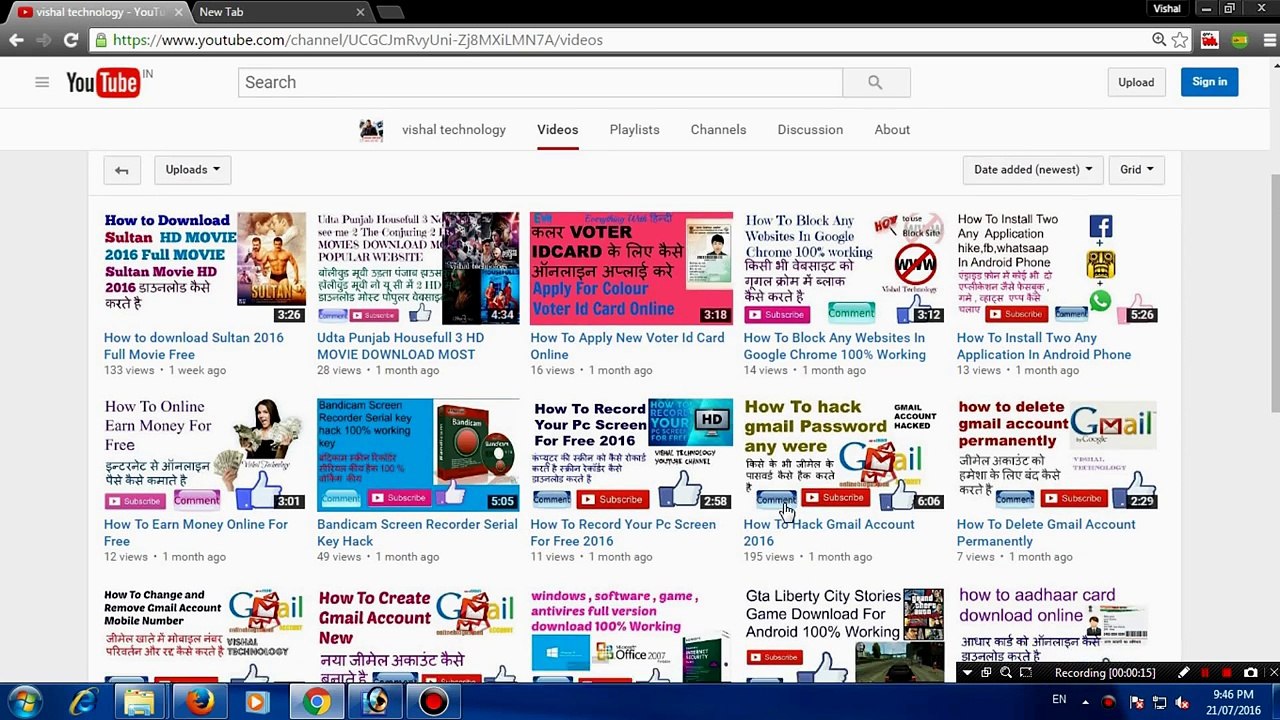Click the volume icon in system tray
Image resolution: width=1280 pixels, height=720 pixels.
tap(1181, 702)
